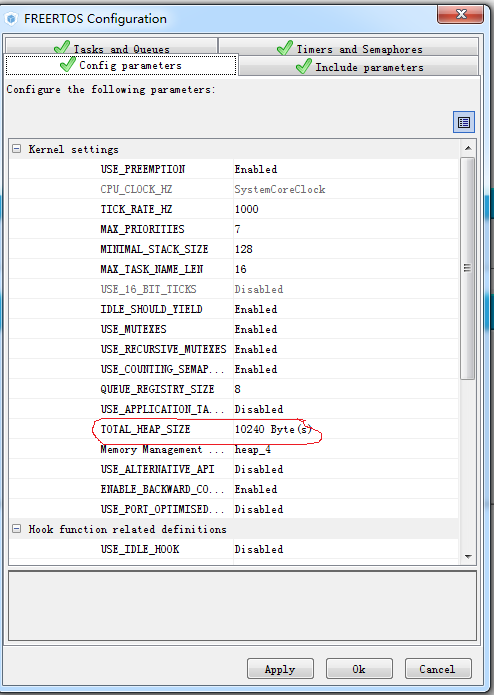Click the FREERTOS Configuration title icon
494x695 pixels.
click(12, 19)
